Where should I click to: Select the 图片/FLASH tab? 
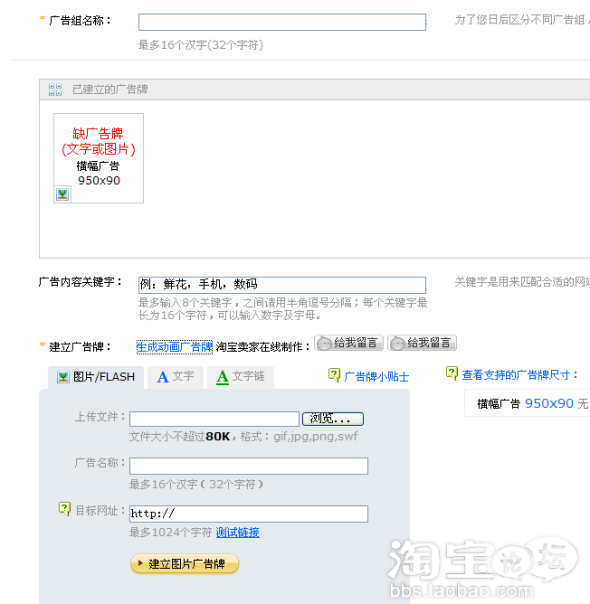tap(96, 377)
